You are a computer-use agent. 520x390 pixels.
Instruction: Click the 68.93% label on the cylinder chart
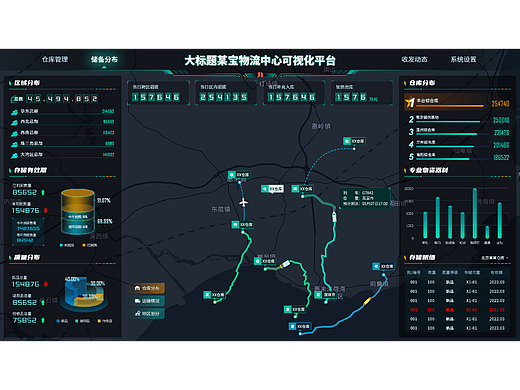[x=105, y=221]
